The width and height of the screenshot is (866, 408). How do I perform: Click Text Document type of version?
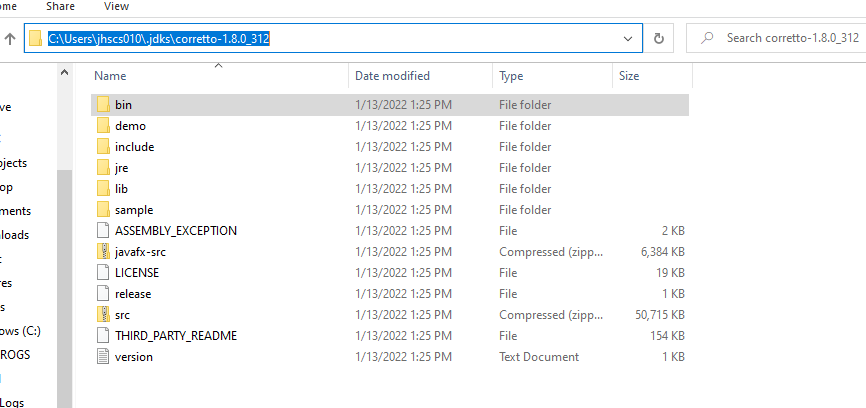click(x=539, y=357)
